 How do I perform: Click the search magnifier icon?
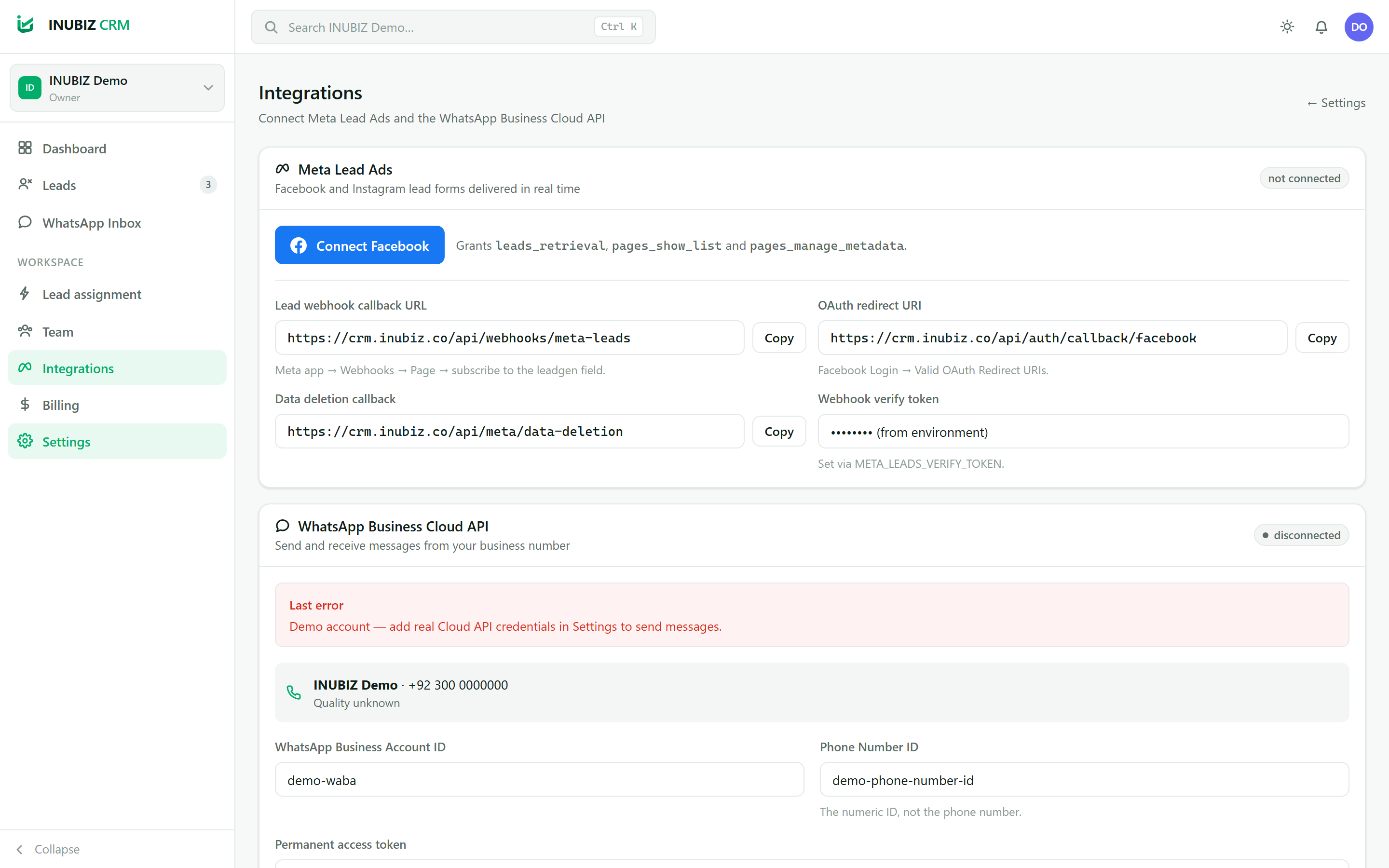click(x=271, y=27)
